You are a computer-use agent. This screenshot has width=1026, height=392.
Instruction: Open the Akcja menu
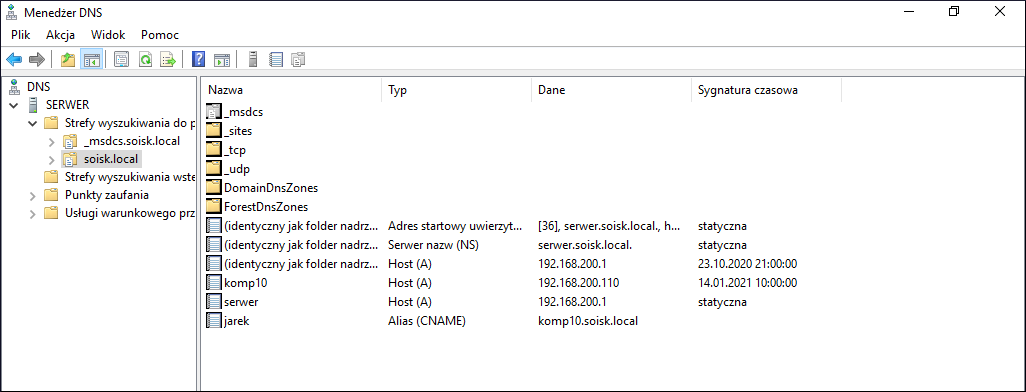point(60,35)
